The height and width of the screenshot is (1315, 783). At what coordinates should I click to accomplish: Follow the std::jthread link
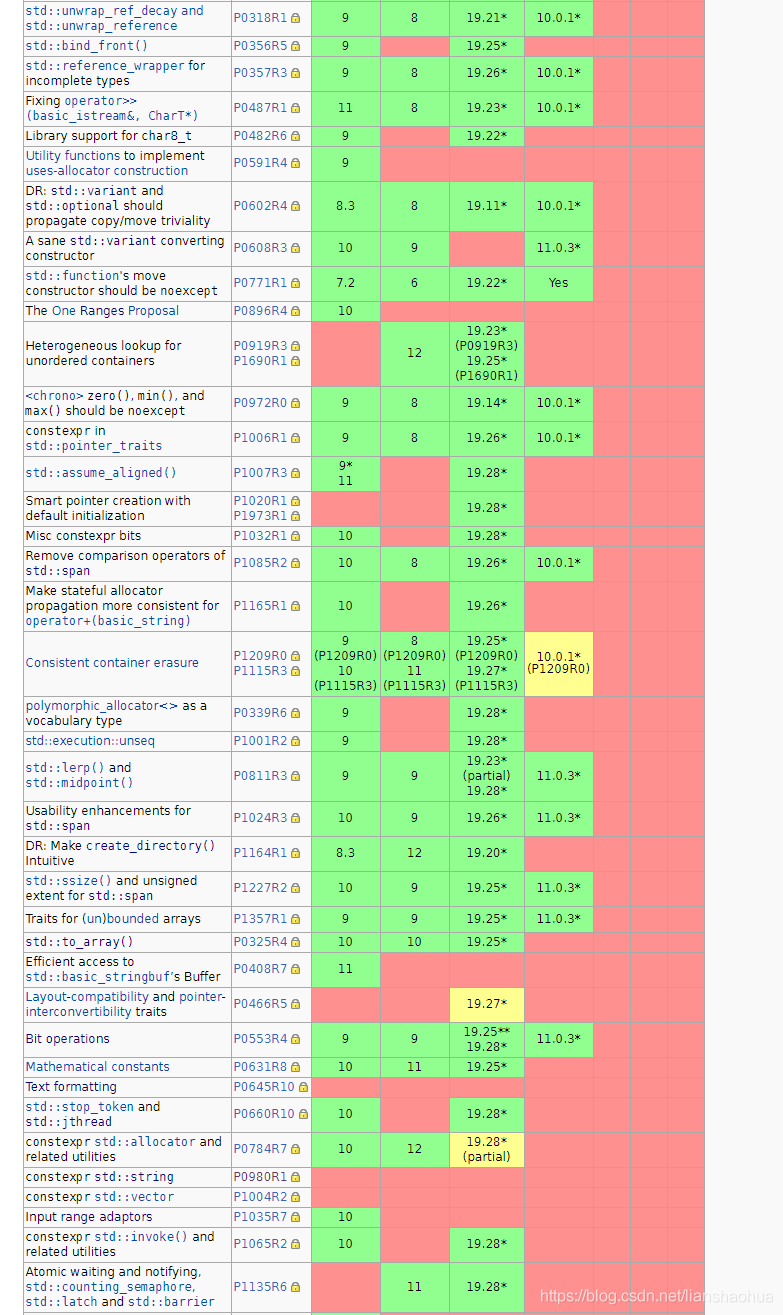click(x=69, y=1122)
